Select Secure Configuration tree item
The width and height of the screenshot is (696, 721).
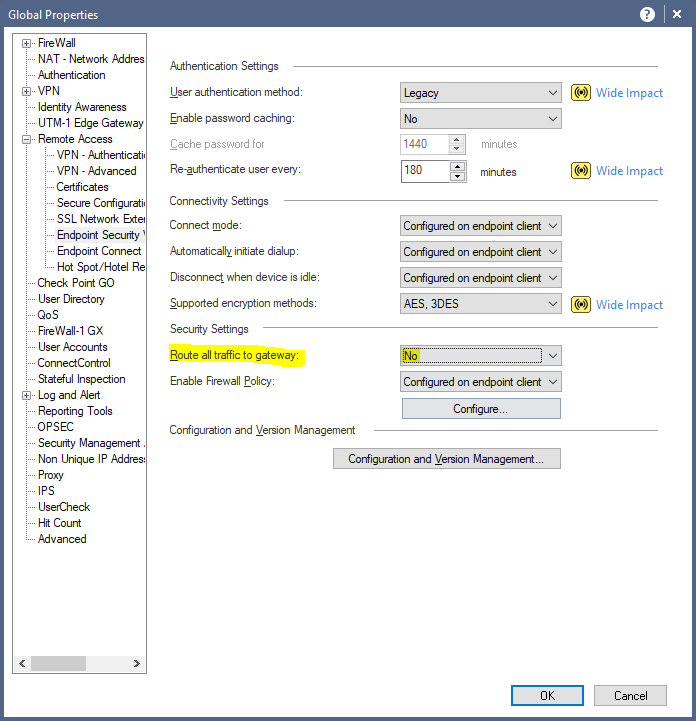(101, 203)
